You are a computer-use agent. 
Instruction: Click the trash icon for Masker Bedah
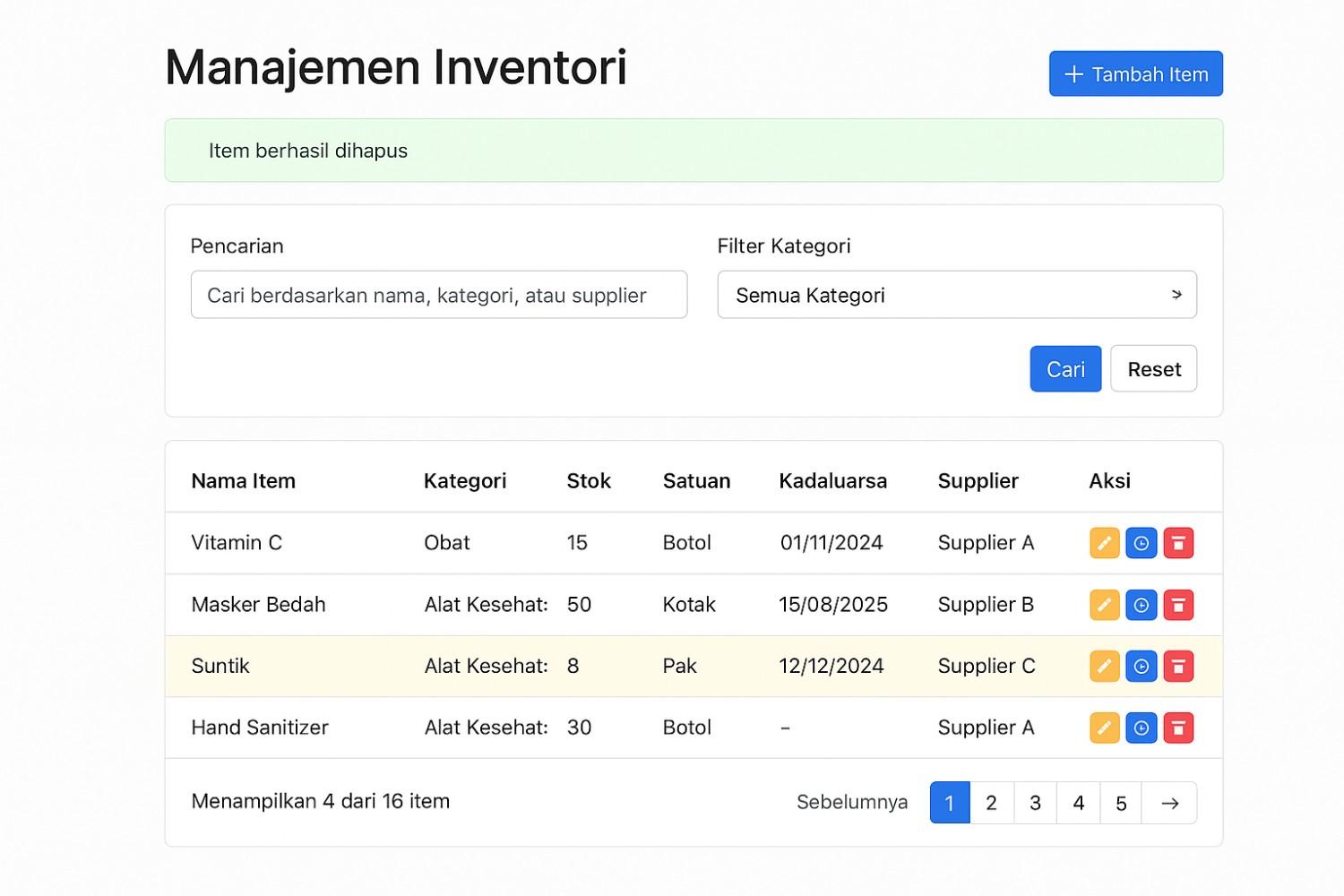tap(1178, 604)
